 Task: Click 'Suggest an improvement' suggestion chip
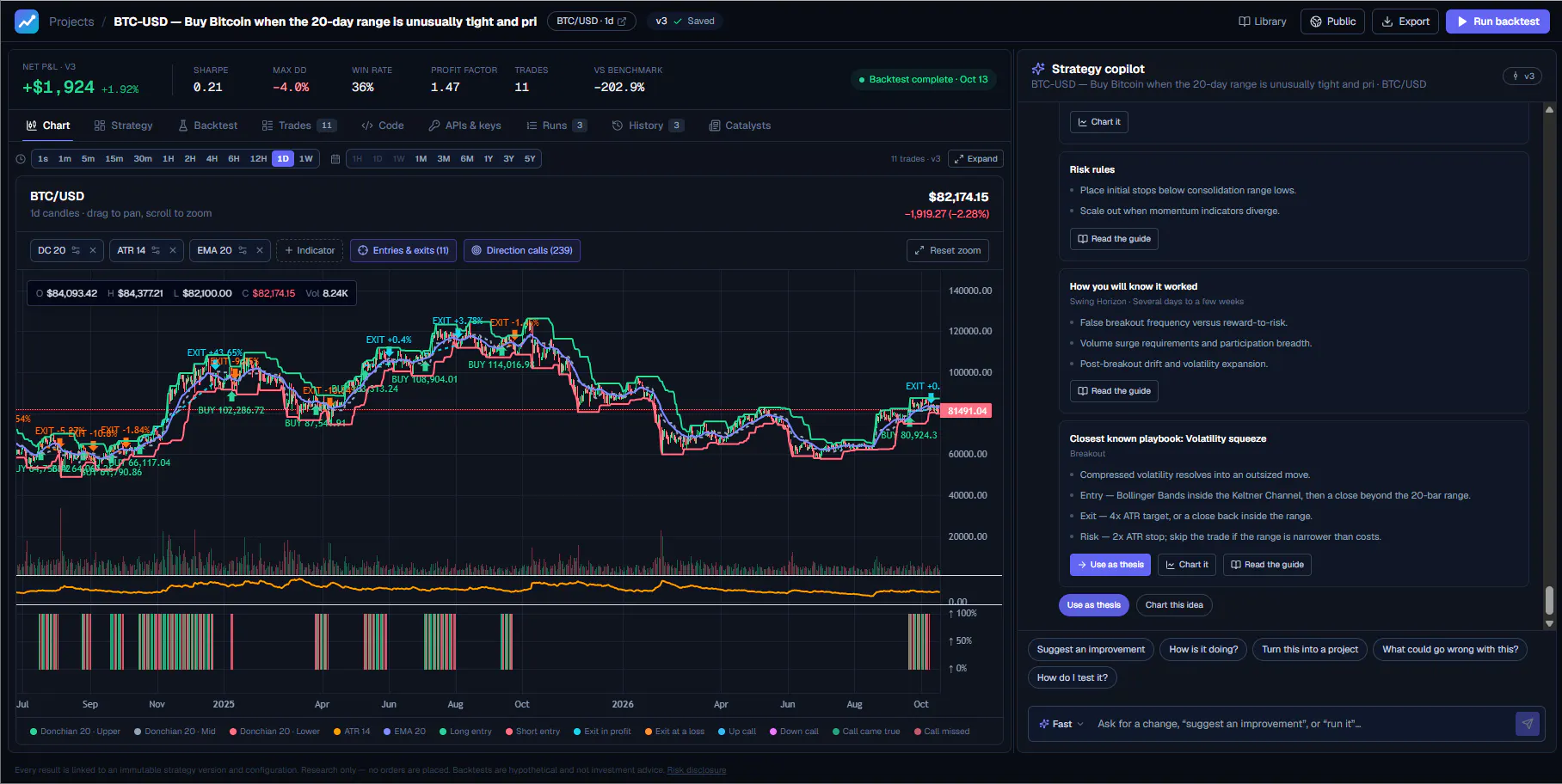[x=1091, y=650]
